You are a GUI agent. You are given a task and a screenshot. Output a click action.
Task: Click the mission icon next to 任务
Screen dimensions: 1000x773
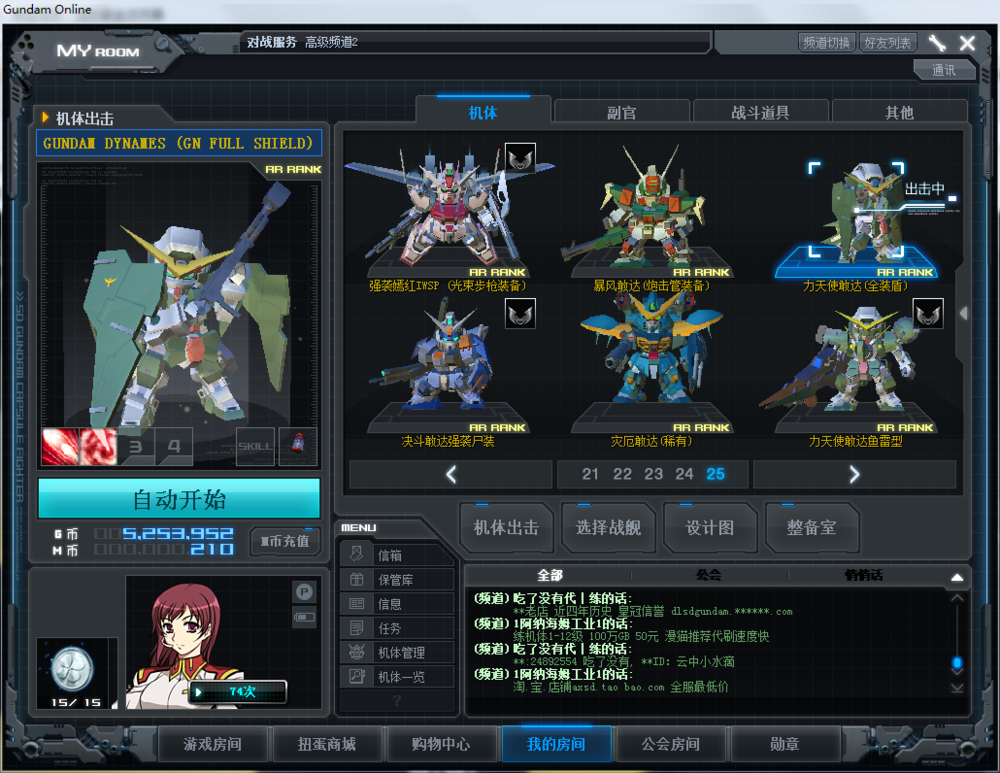click(x=357, y=628)
